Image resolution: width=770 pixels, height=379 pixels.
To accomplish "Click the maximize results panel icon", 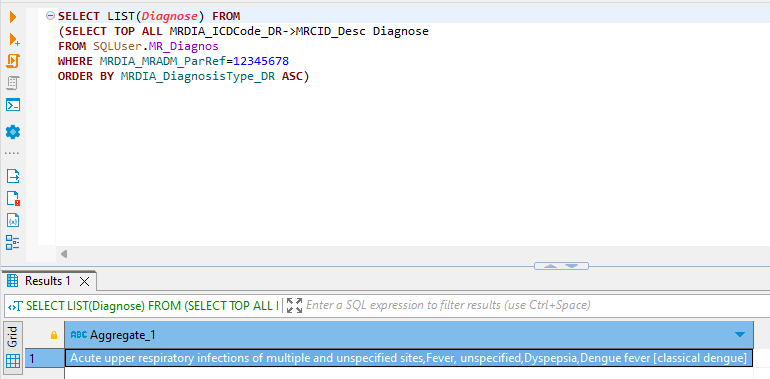I will (x=294, y=305).
